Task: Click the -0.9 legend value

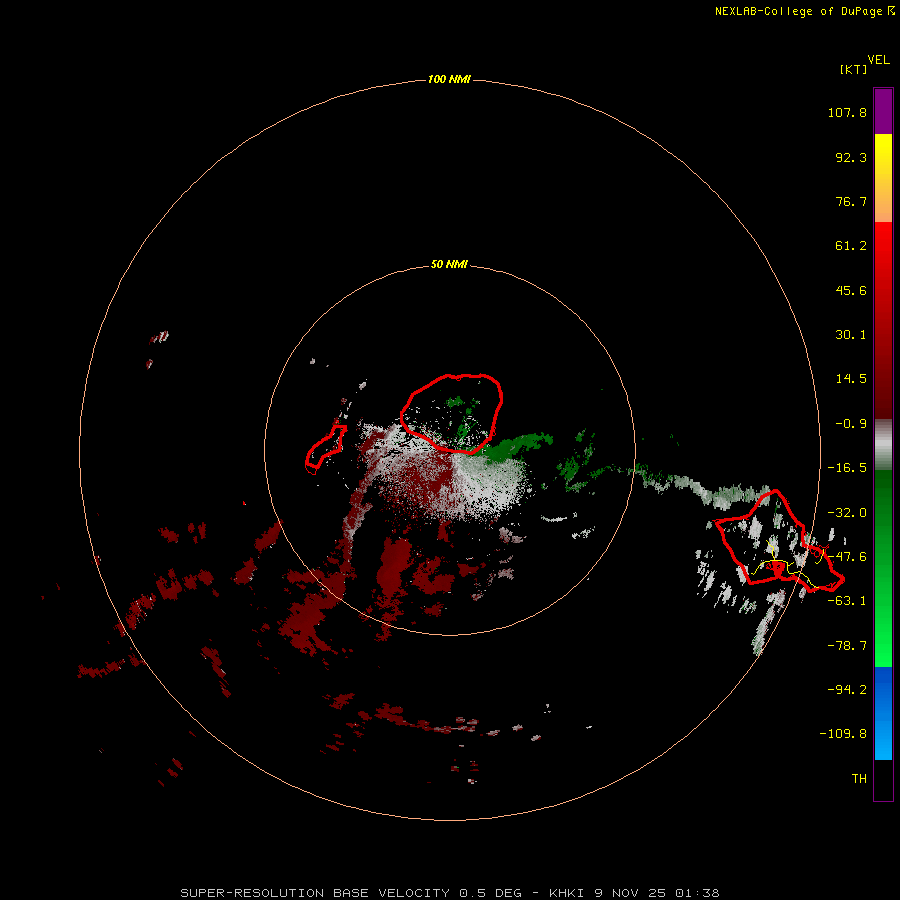Action: (x=851, y=424)
